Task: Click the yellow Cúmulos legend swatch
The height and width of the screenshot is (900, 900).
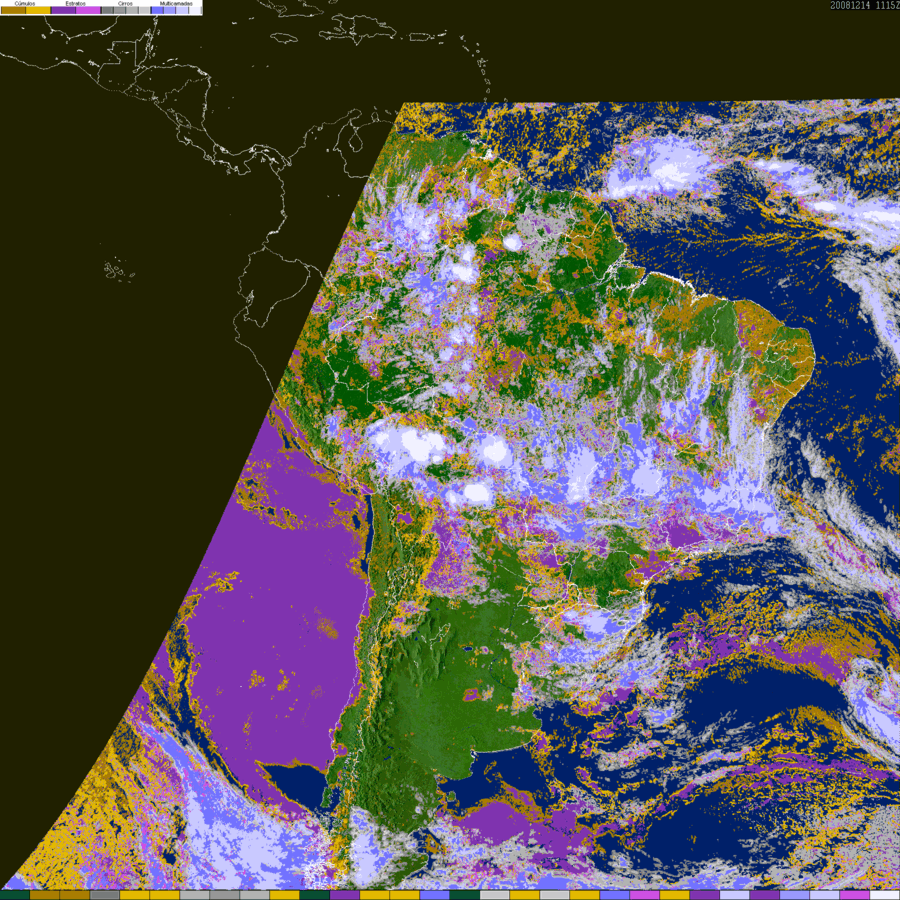Action: [x=38, y=10]
